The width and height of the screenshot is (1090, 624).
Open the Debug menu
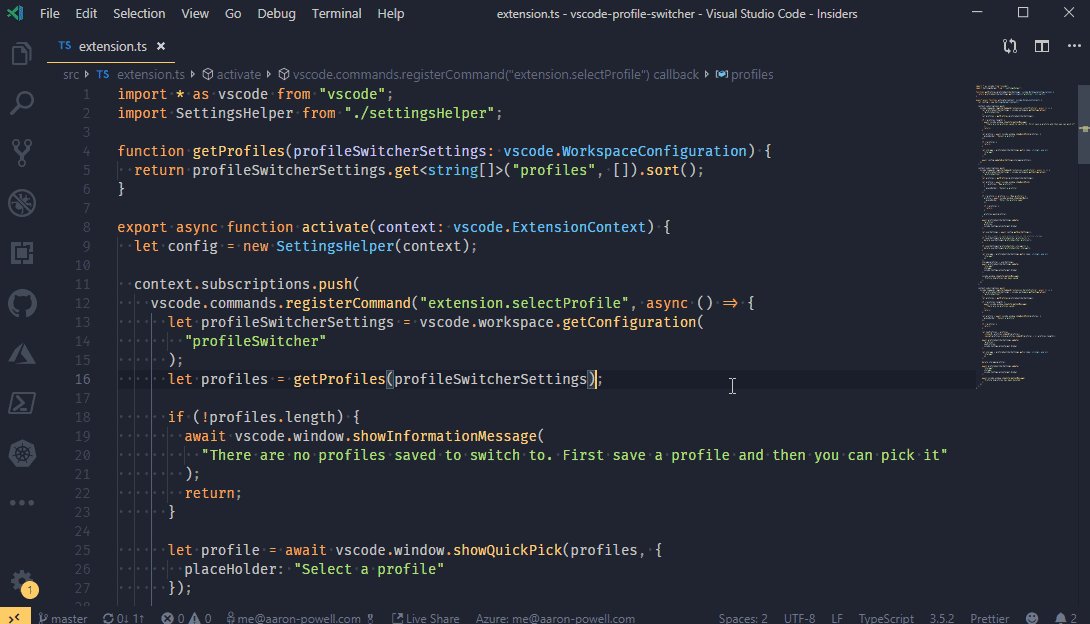click(x=276, y=13)
